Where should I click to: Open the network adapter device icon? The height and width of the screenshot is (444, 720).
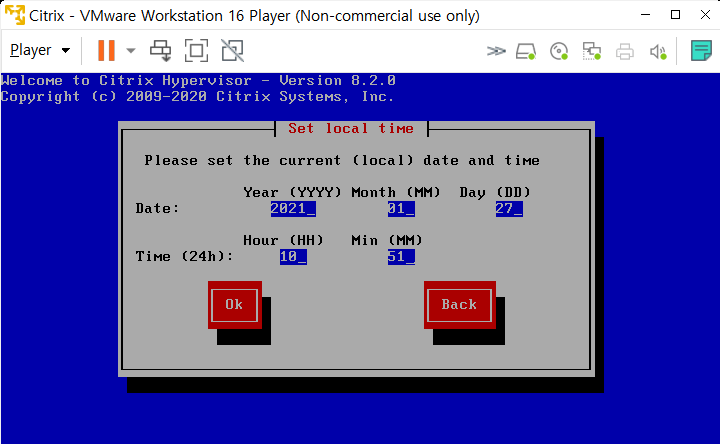(592, 51)
